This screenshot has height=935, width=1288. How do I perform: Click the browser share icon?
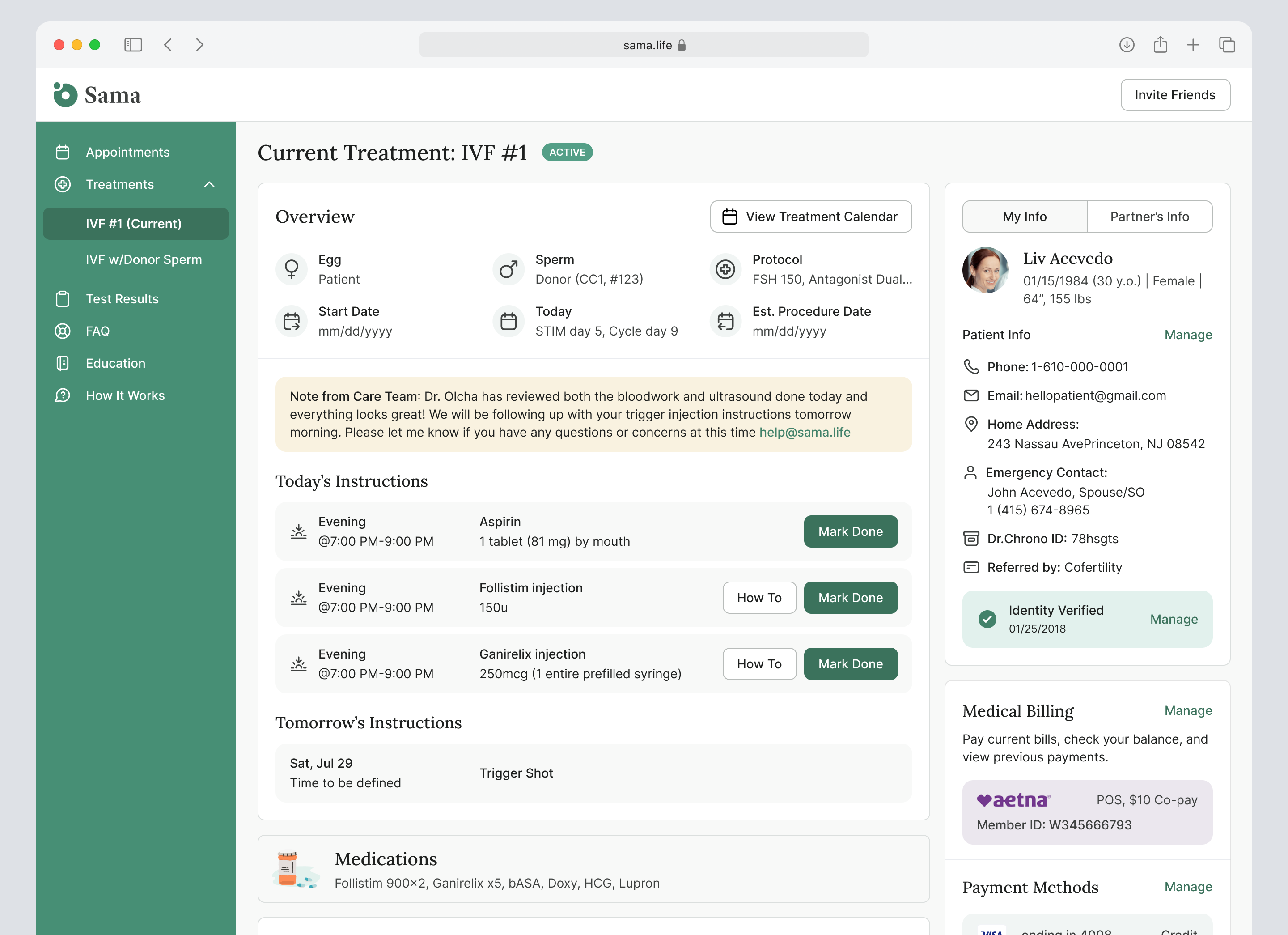click(1160, 44)
